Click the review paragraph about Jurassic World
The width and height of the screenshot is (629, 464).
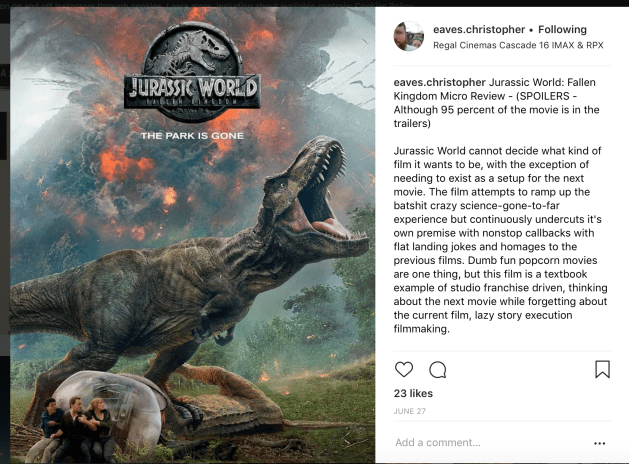click(500, 240)
